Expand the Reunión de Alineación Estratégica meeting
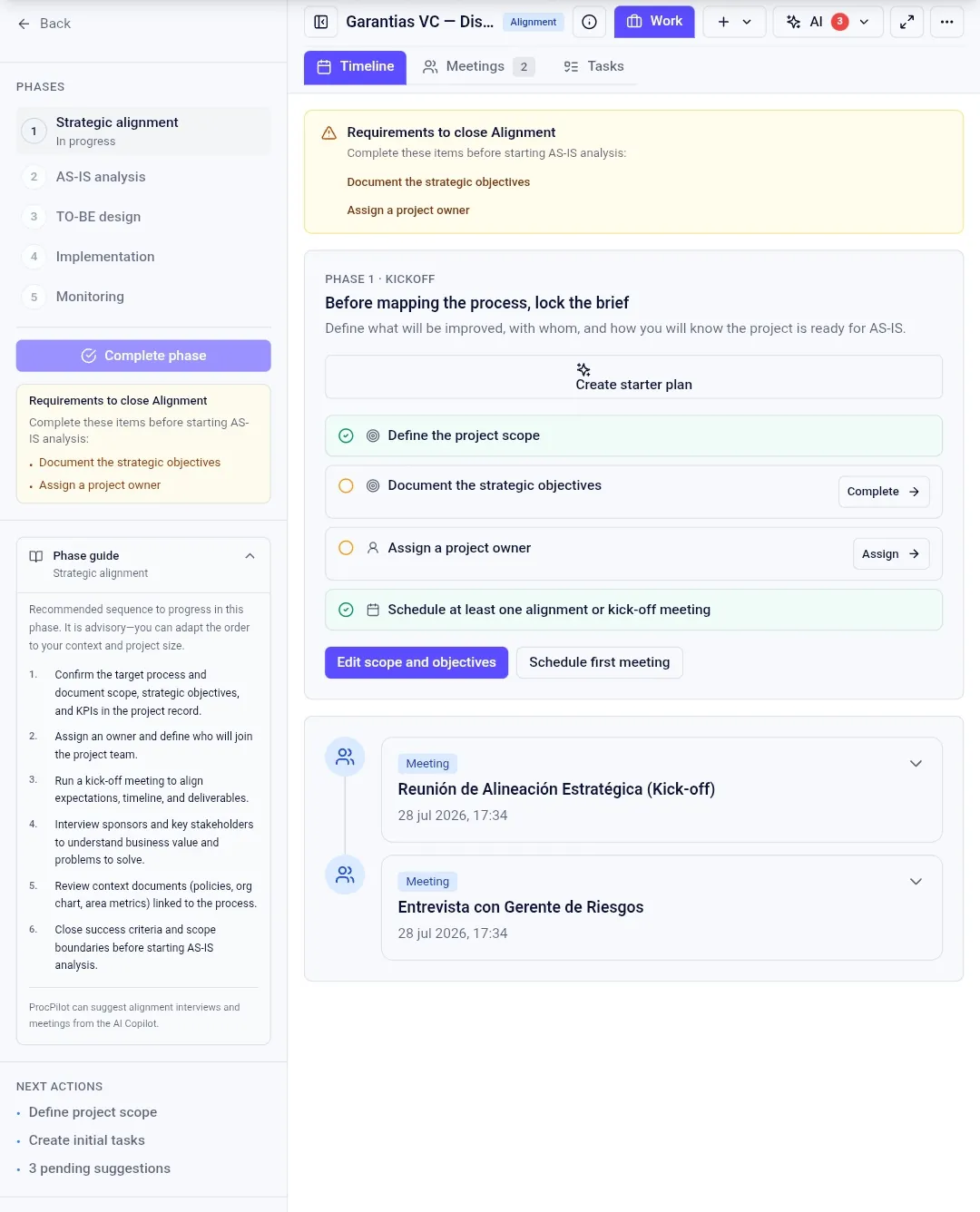Viewport: 980px width, 1212px height. 916,764
